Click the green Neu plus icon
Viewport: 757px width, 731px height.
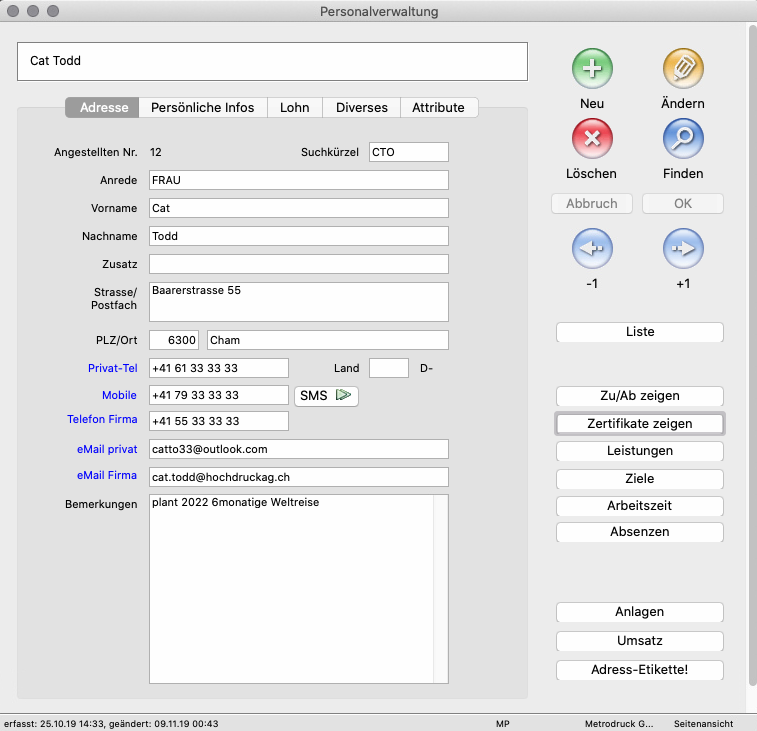tap(591, 70)
